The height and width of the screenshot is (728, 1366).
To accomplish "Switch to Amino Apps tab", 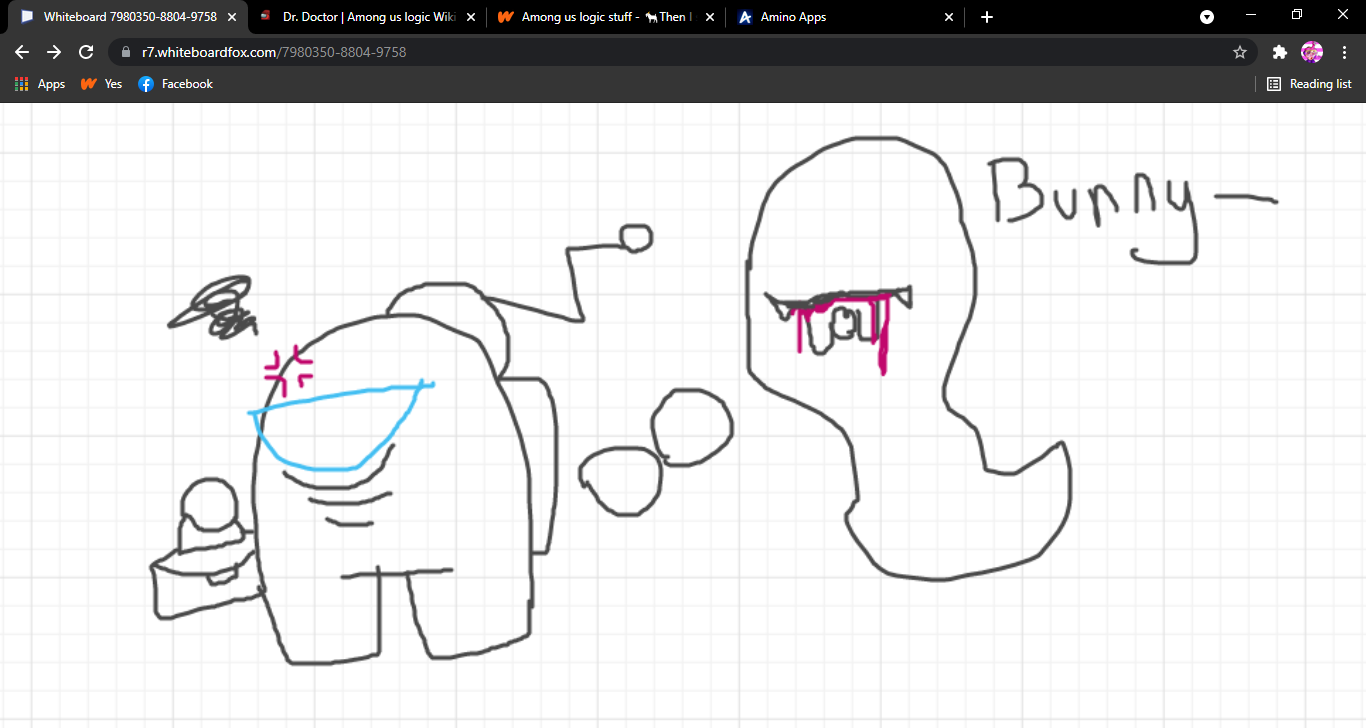I will point(846,17).
